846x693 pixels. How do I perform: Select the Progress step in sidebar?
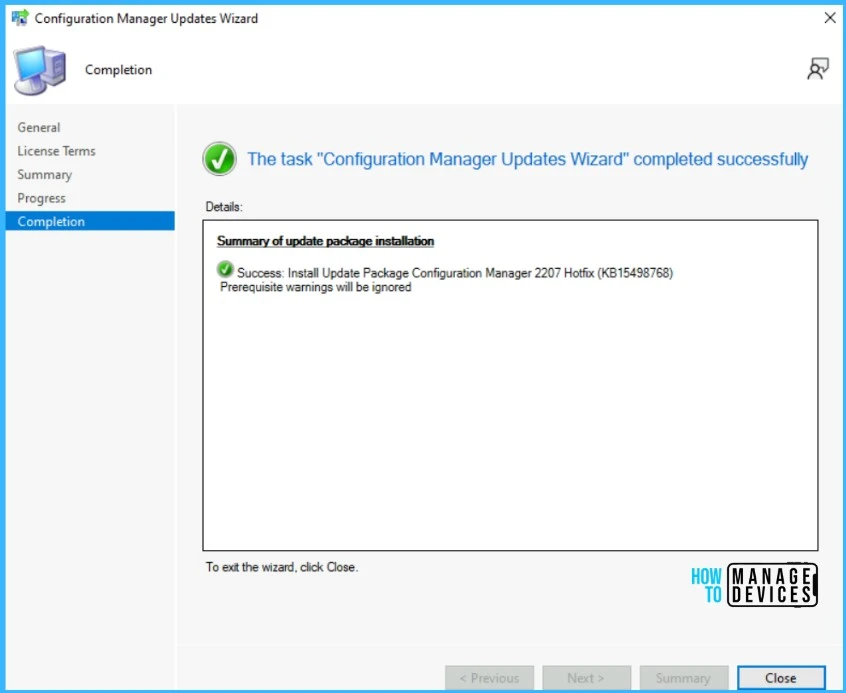click(41, 198)
